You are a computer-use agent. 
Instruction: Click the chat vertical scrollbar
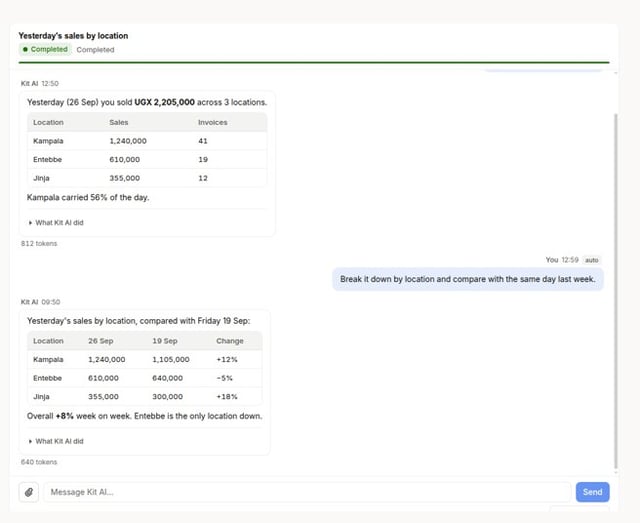(x=616, y=292)
